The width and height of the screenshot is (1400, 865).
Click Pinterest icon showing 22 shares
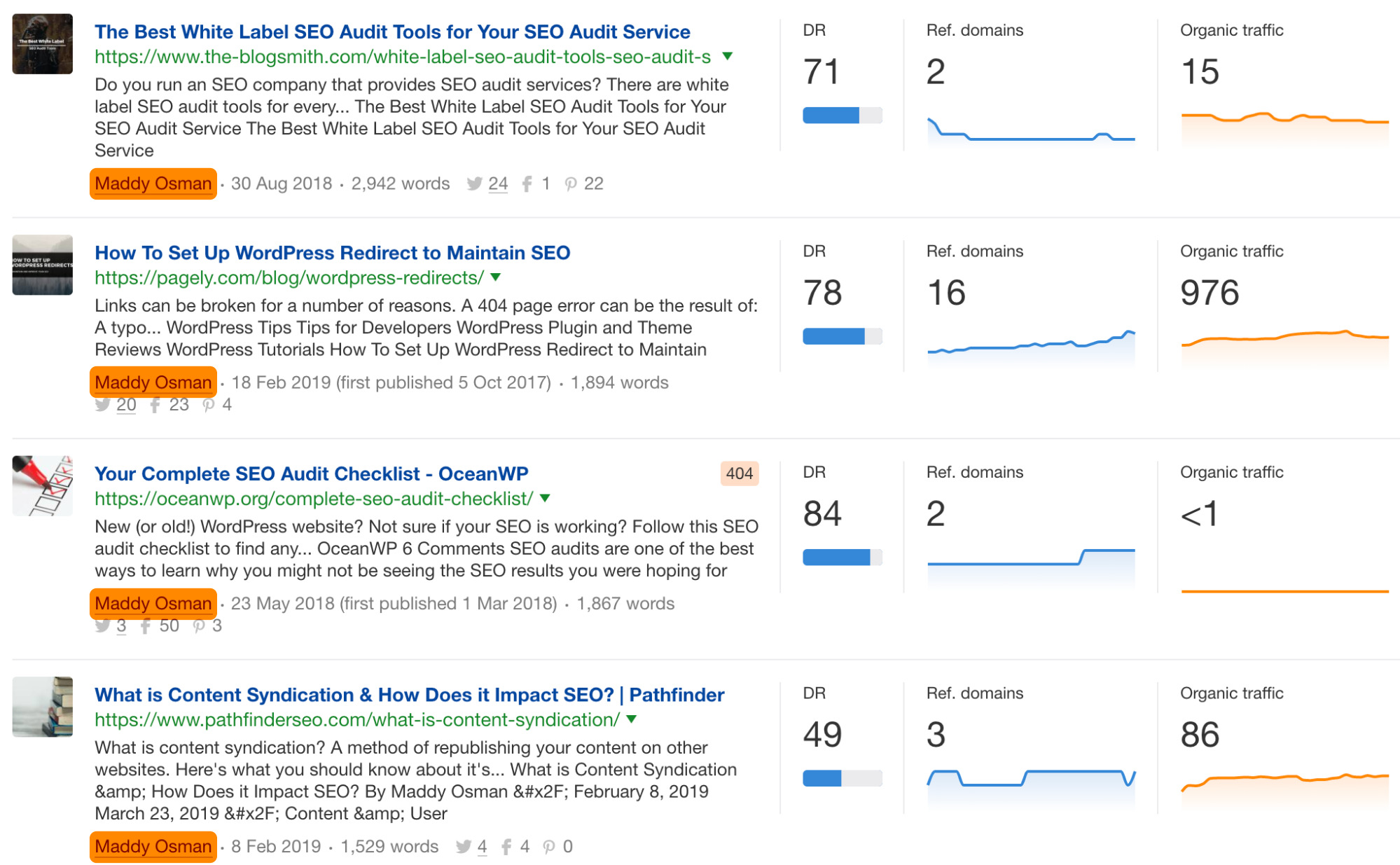(571, 184)
